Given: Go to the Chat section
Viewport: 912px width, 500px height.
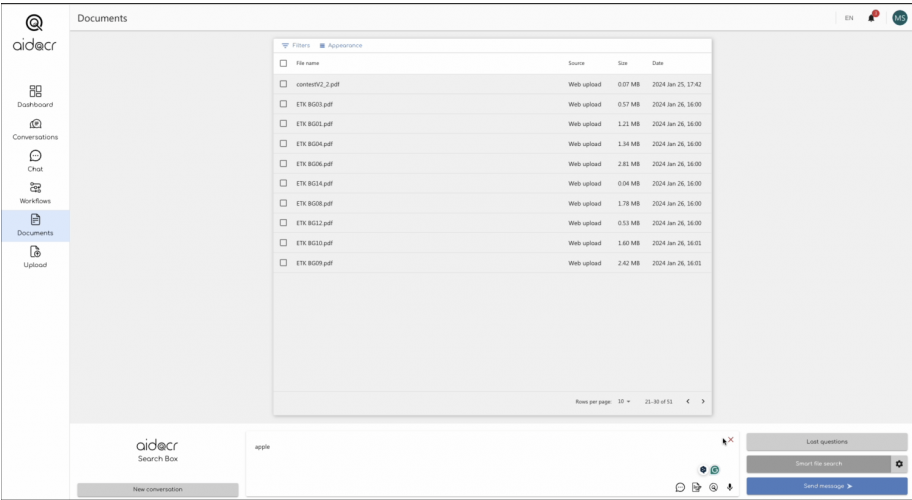Looking at the screenshot, I should coord(35,160).
